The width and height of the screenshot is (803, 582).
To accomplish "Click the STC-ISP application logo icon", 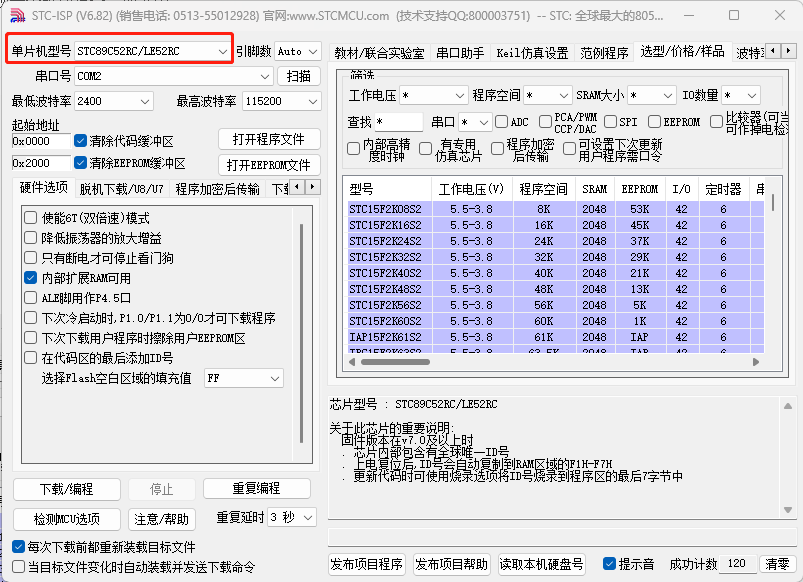I will coord(17,15).
